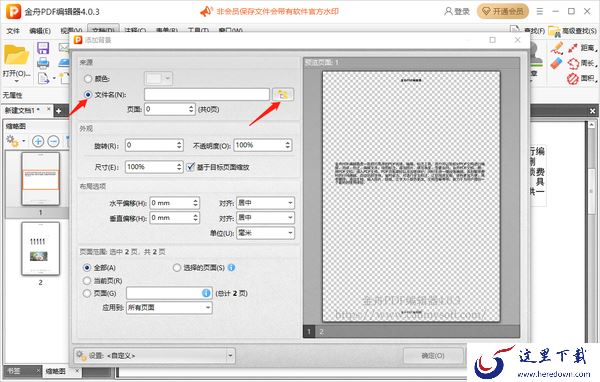The image size is (600, 382).
Task: Click the Advanced Find (高级查找) folder icon
Action: point(554,31)
